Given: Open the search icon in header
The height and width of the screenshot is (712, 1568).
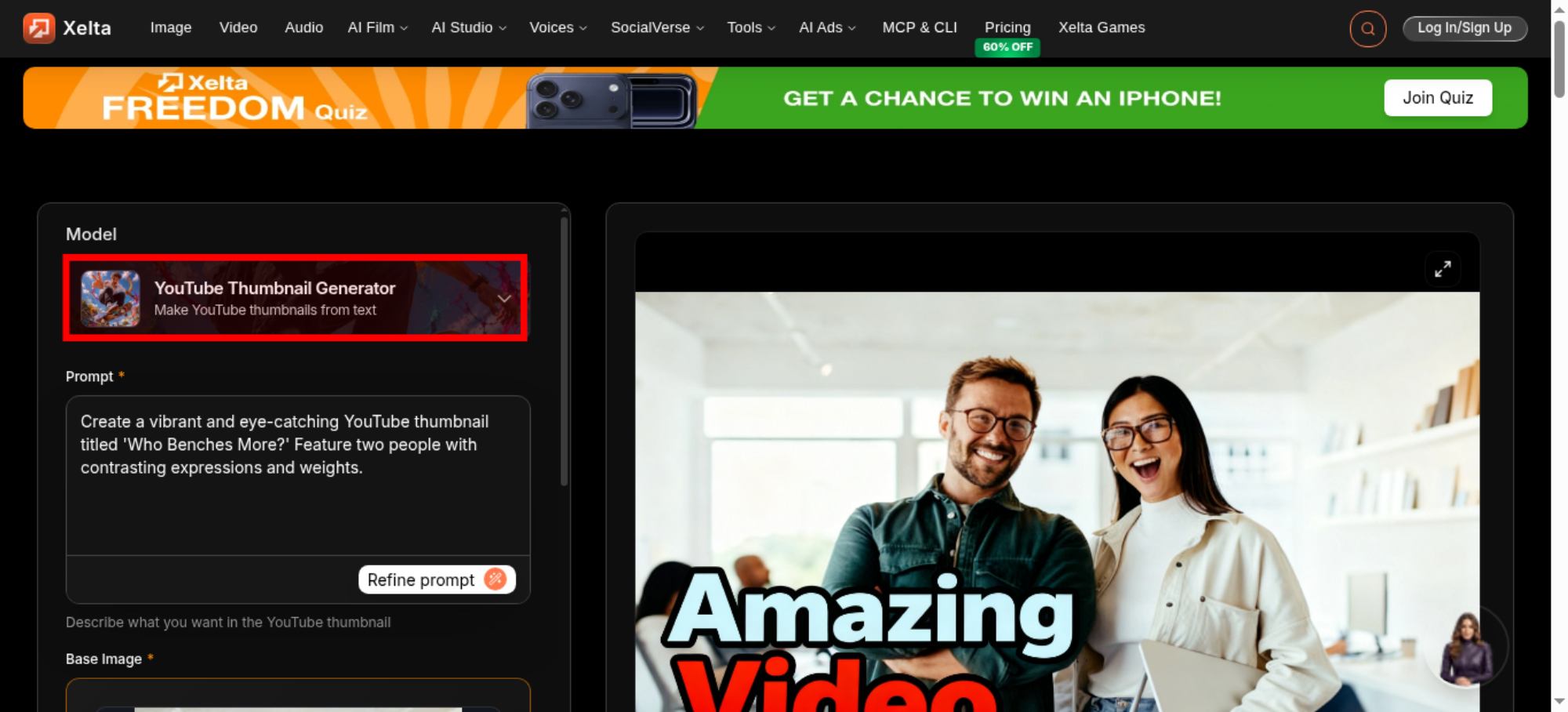Looking at the screenshot, I should pyautogui.click(x=1367, y=28).
